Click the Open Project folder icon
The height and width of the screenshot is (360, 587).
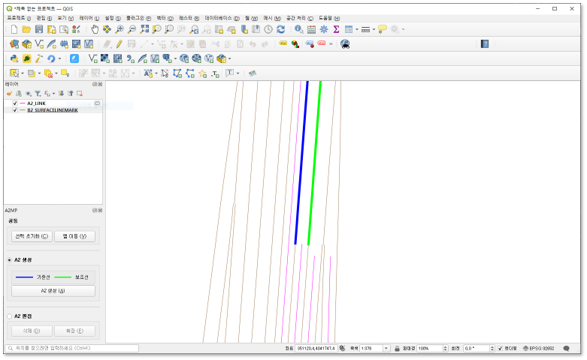(x=27, y=29)
